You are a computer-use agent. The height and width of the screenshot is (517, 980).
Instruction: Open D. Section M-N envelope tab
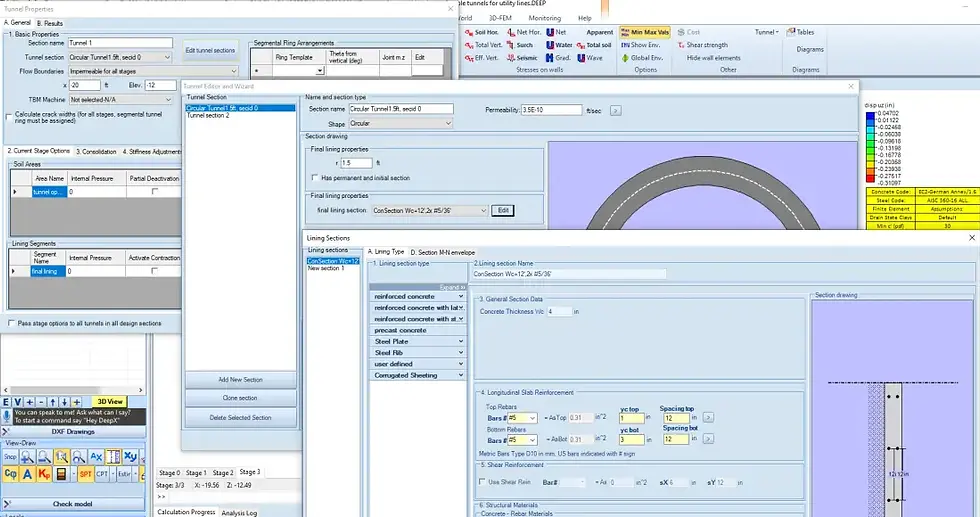pos(442,252)
